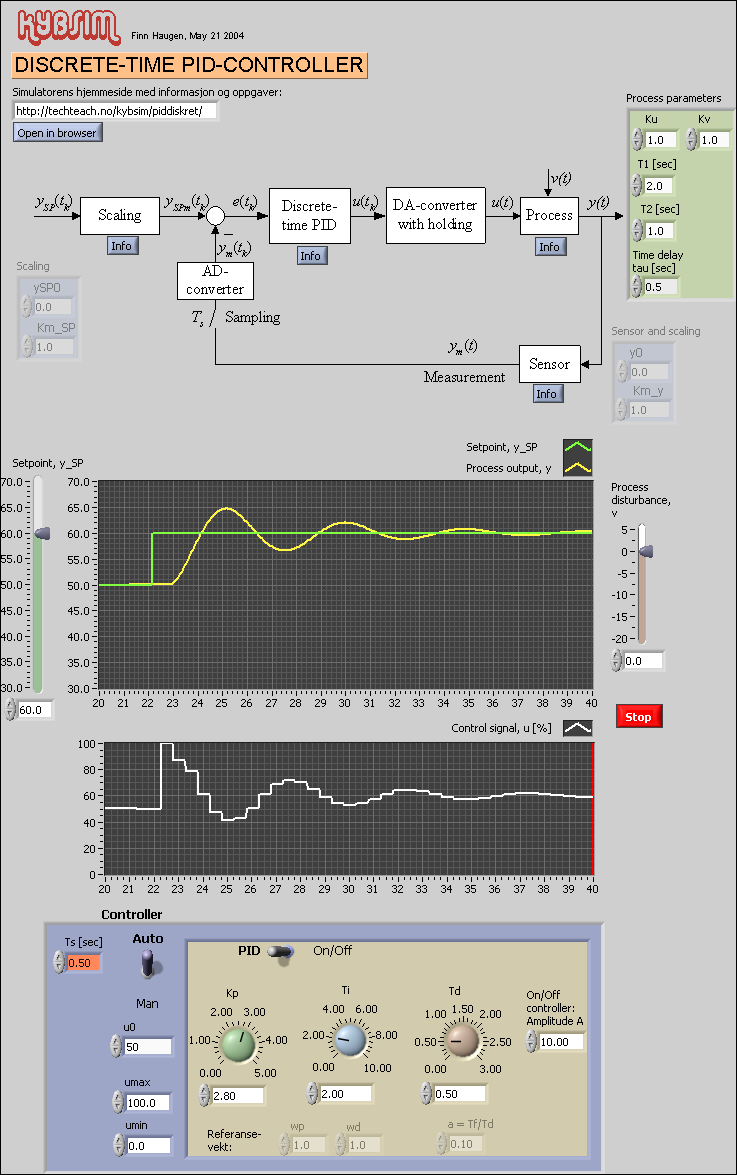Open Info for the Discrete-time PID block
The width and height of the screenshot is (737, 1175).
(x=311, y=256)
